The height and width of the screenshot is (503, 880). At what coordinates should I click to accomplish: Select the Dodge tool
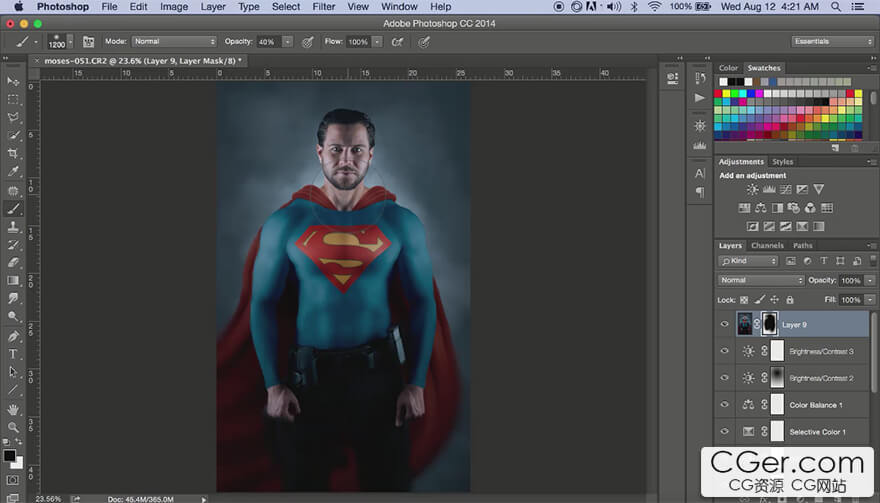pos(12,316)
